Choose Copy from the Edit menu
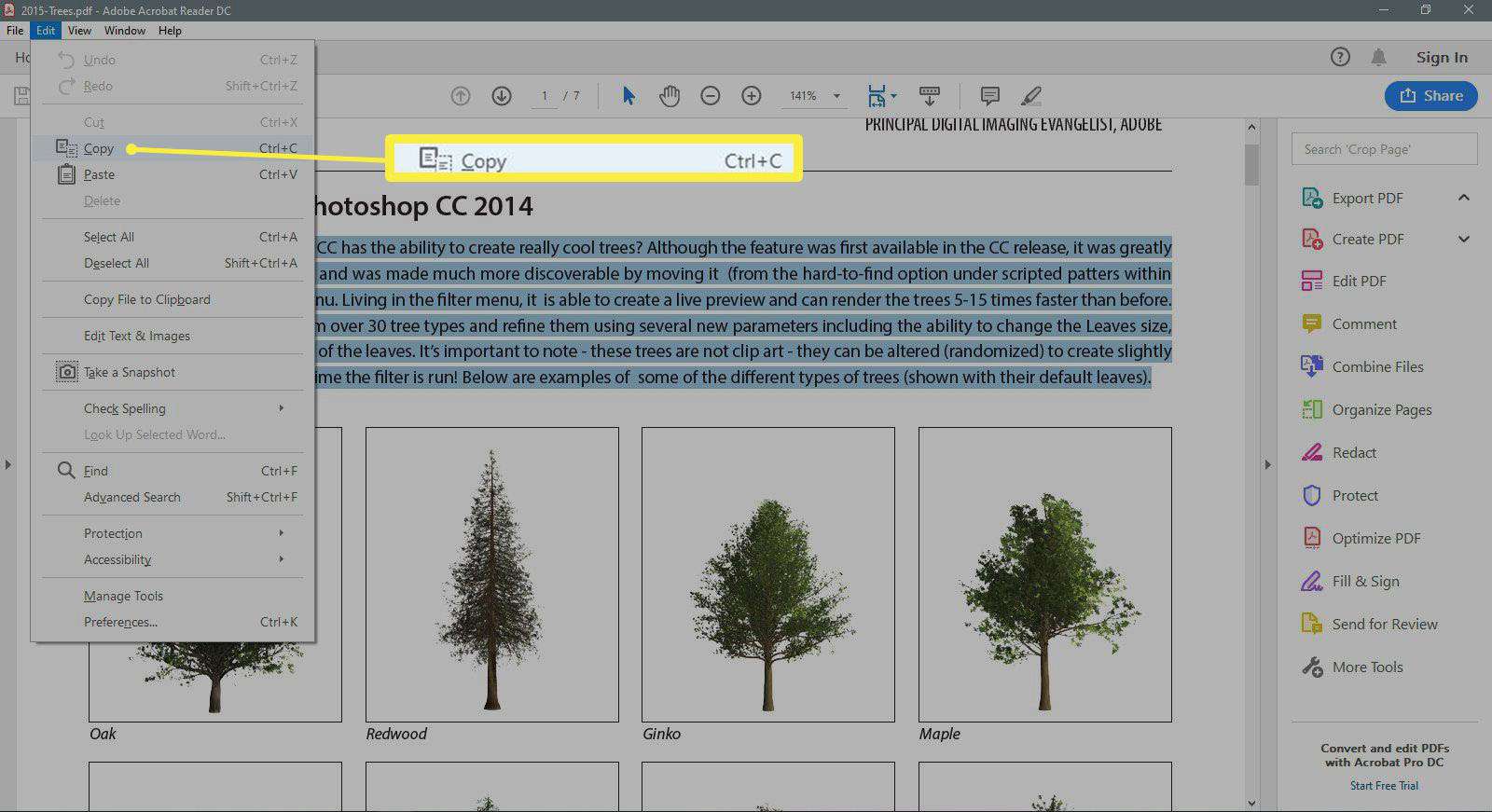This screenshot has height=812, width=1492. coord(173,148)
